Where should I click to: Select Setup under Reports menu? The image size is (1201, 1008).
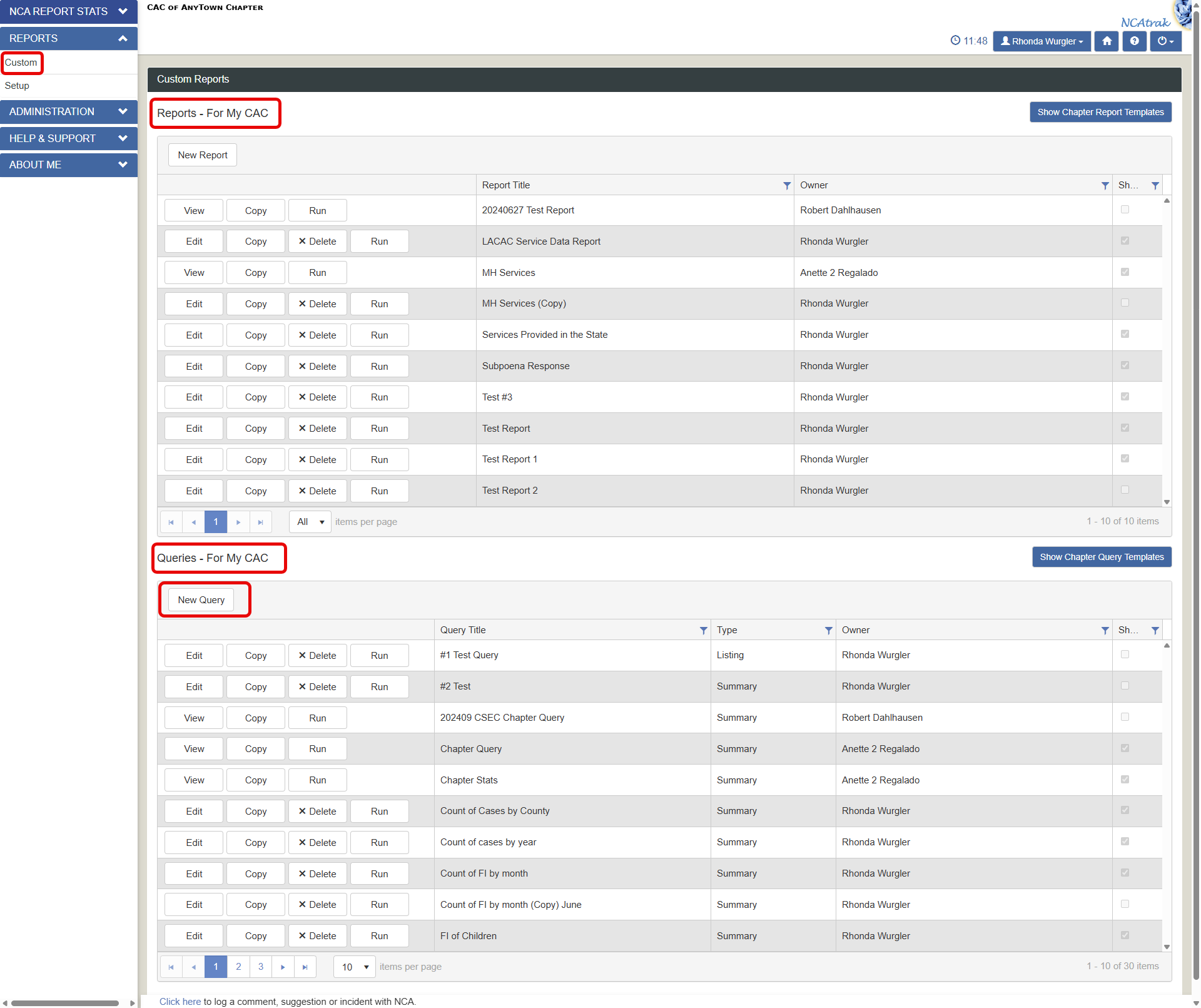click(17, 86)
